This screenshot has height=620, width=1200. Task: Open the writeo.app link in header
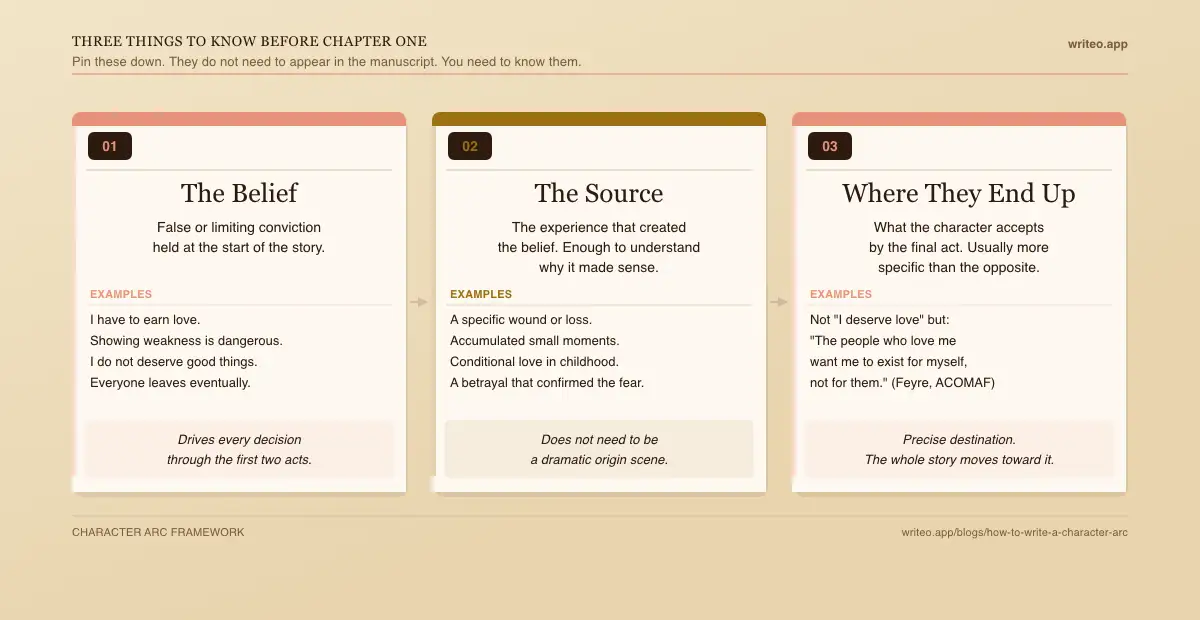1098,44
